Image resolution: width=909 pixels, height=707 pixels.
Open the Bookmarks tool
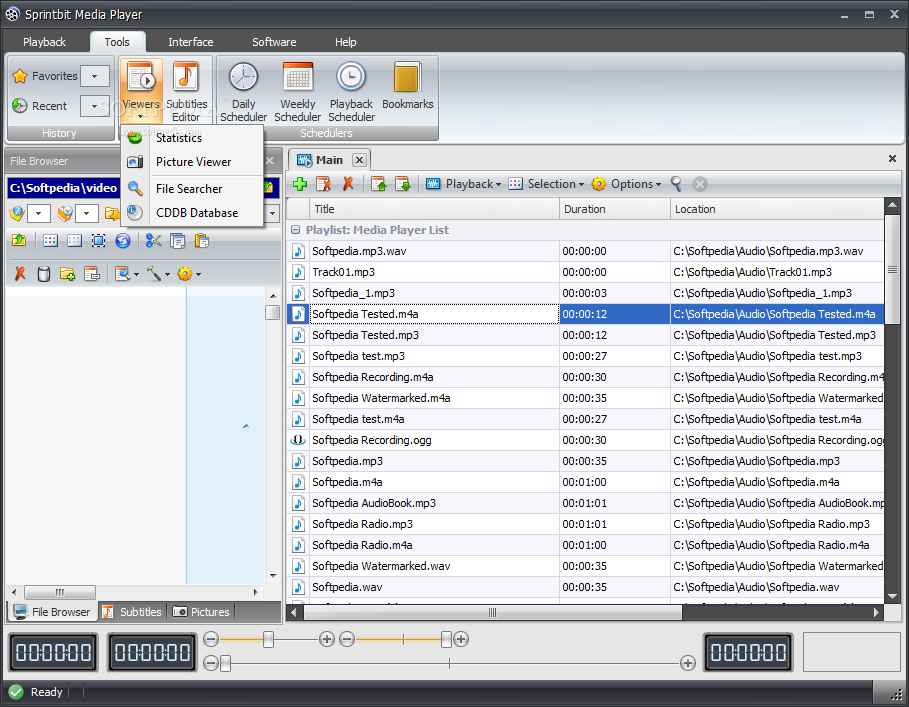pos(408,86)
